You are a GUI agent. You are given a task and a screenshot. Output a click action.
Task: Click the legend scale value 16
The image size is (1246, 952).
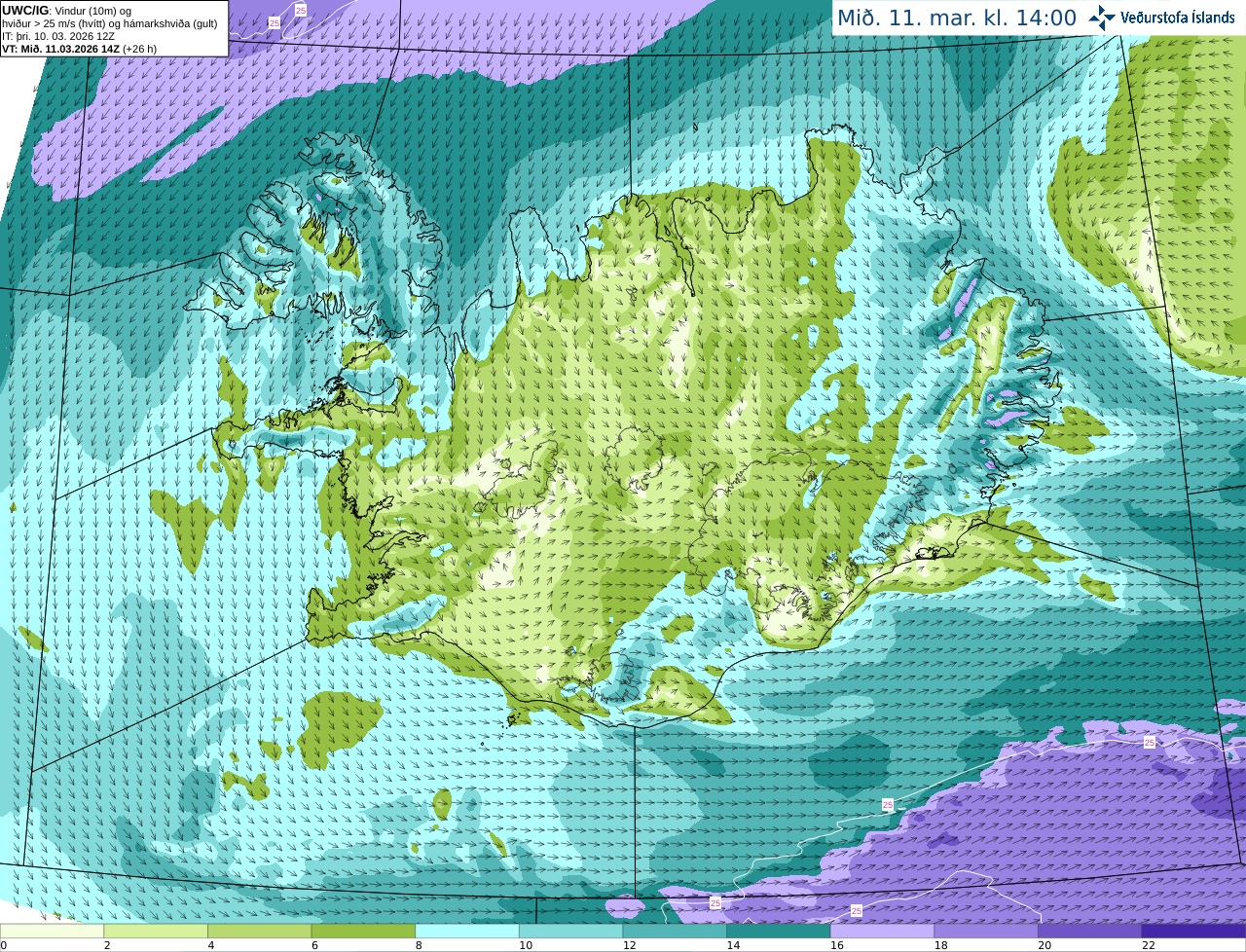click(836, 945)
